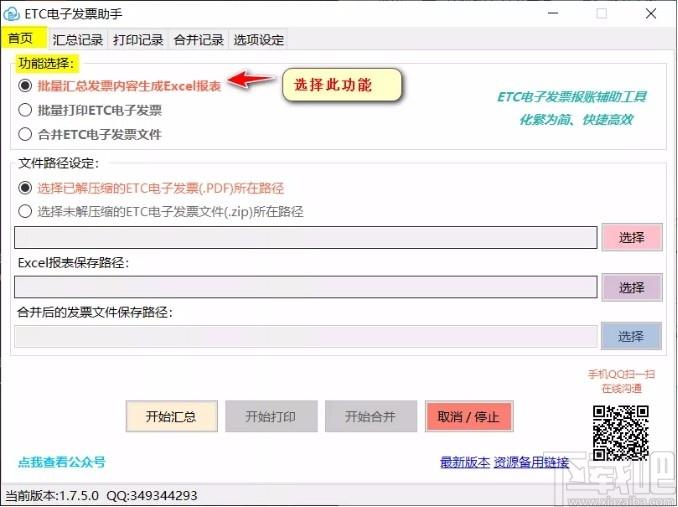678x507 pixels.
Task: Click the invoice source path input field
Action: [306, 237]
